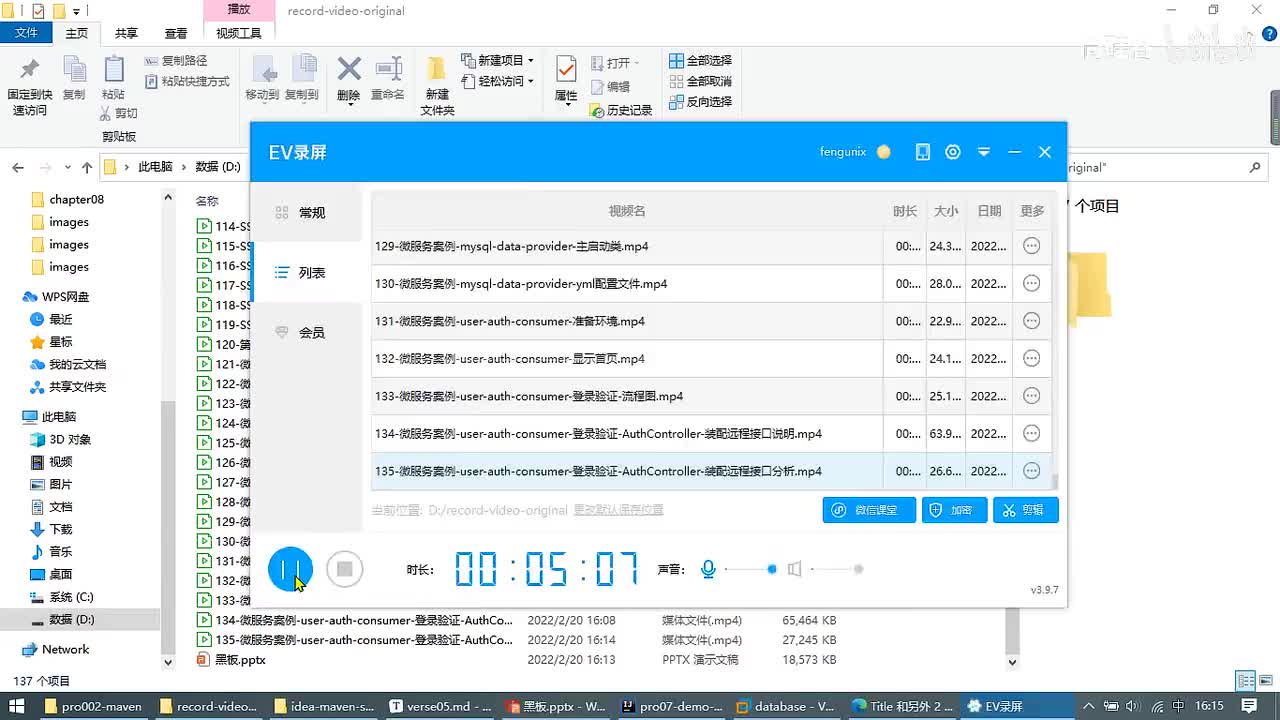Viewport: 1280px width, 720px height.
Task: Open more options for video 132
Action: [x=1032, y=358]
